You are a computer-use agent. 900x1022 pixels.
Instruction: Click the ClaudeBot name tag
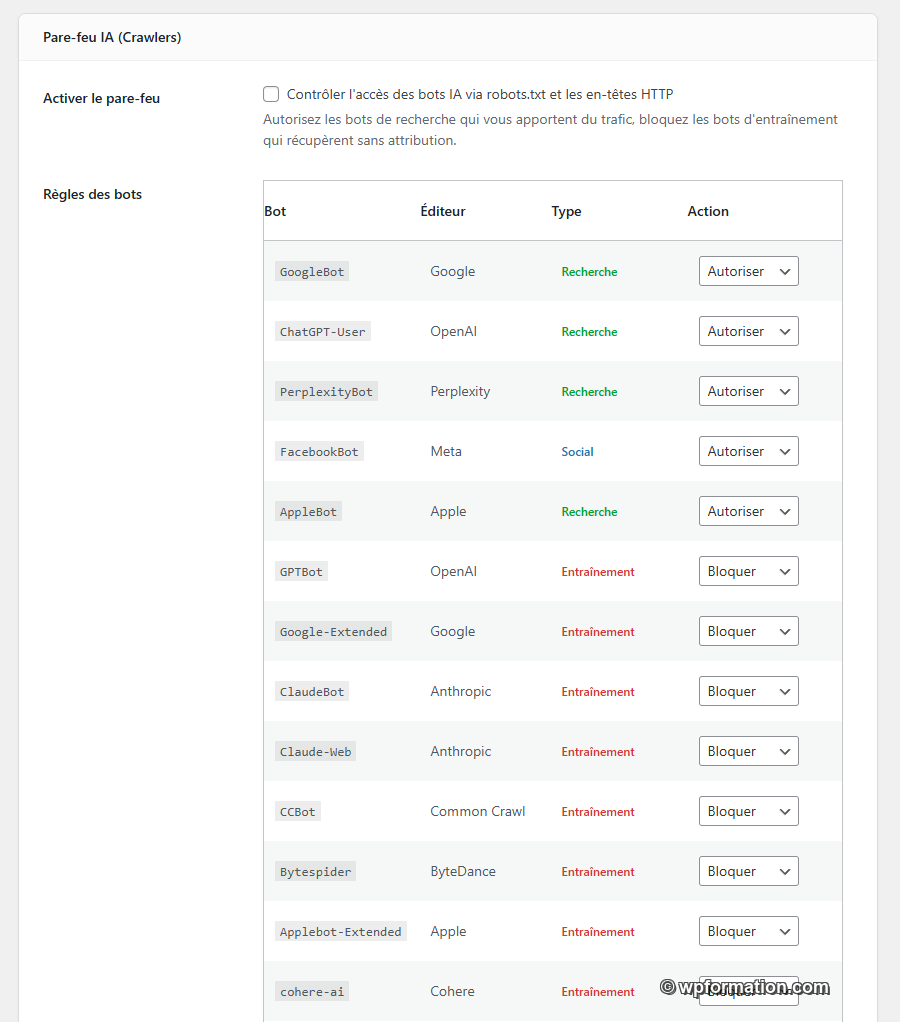click(312, 692)
